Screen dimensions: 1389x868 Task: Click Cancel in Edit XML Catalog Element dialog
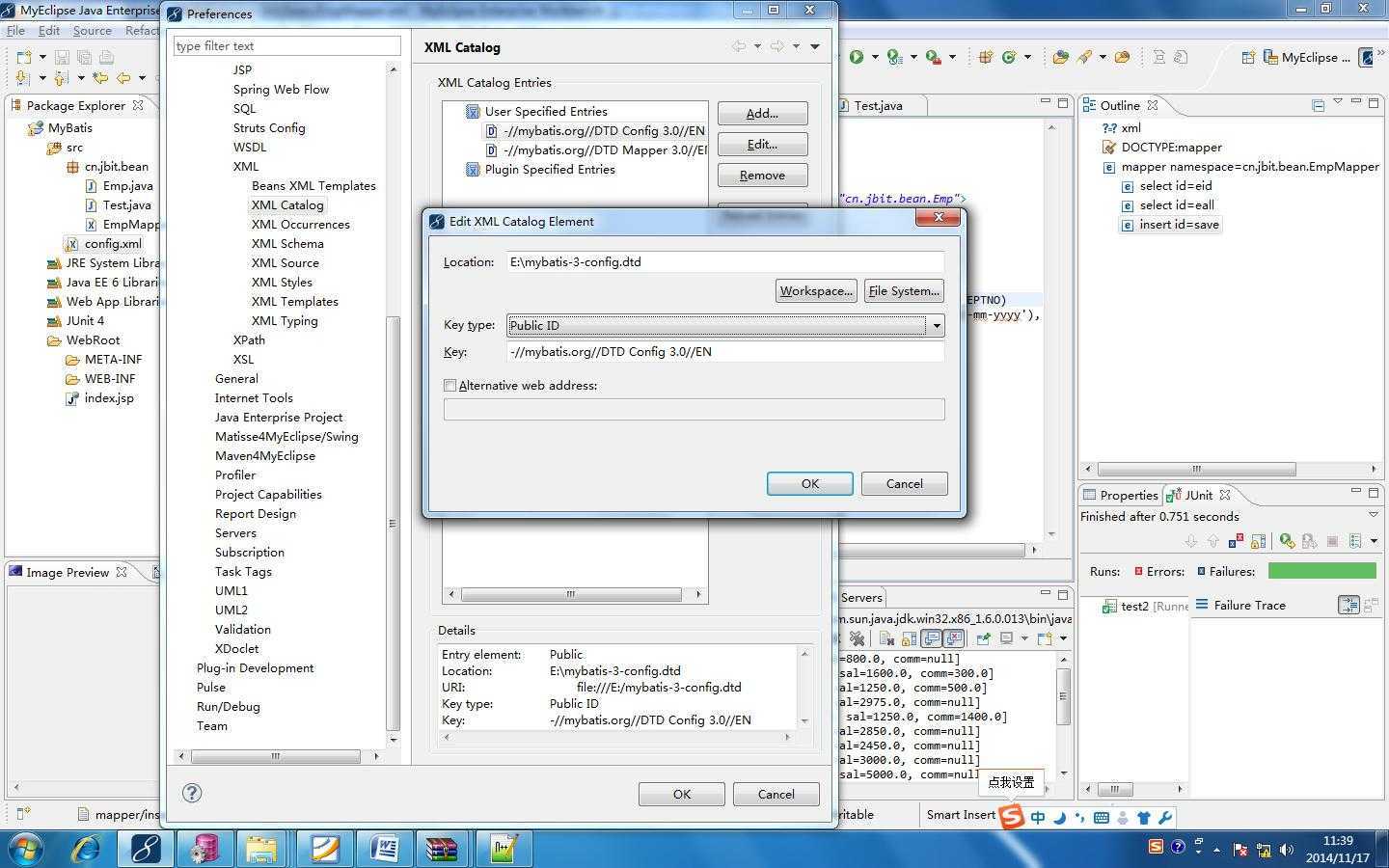905,483
